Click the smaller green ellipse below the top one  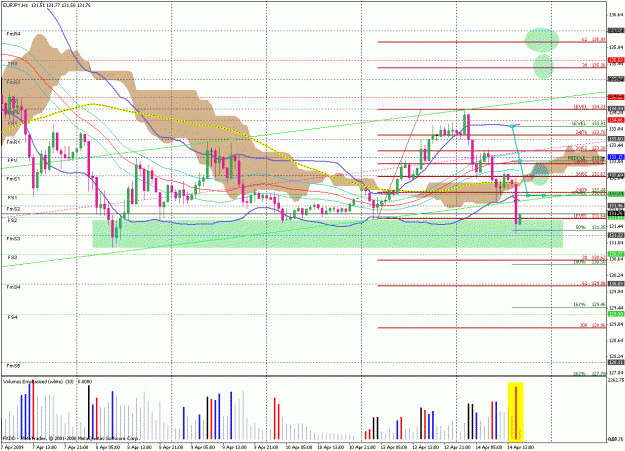(543, 66)
